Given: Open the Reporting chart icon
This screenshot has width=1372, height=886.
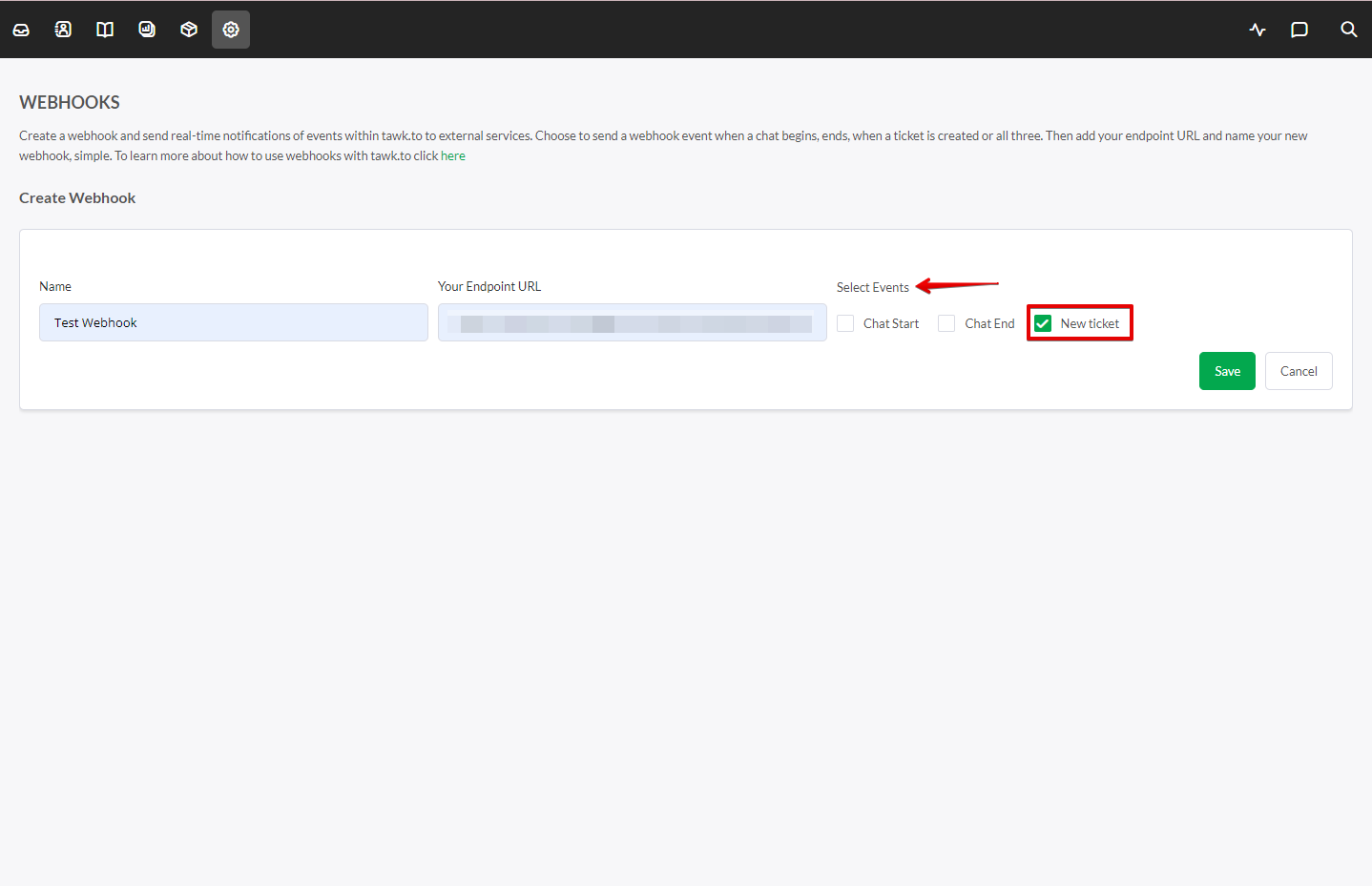Looking at the screenshot, I should point(147,30).
